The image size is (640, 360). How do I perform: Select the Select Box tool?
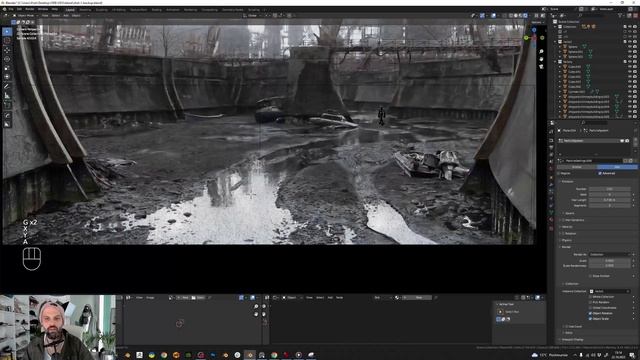pos(7,31)
